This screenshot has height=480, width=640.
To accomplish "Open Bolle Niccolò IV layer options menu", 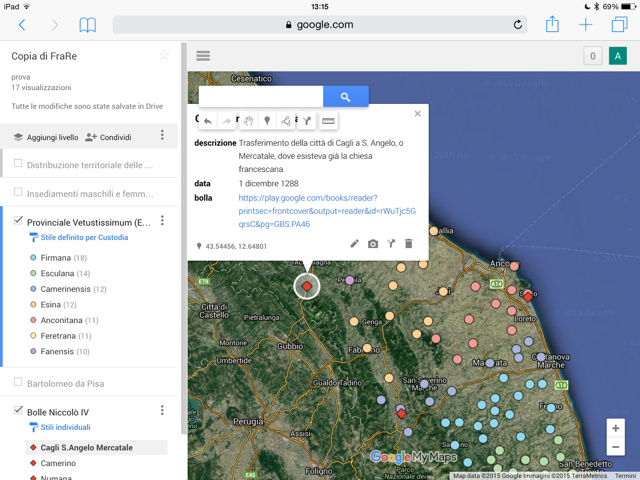I will point(162,410).
